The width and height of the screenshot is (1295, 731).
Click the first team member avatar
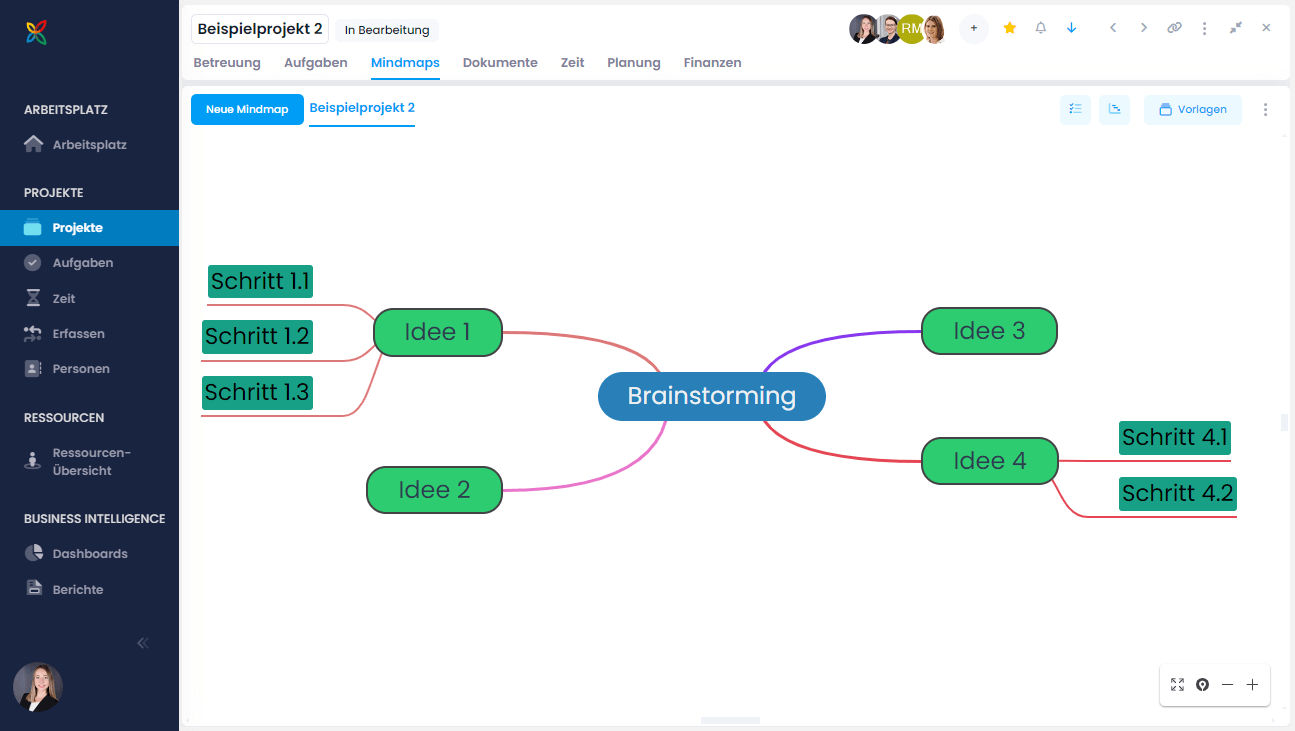coord(863,29)
